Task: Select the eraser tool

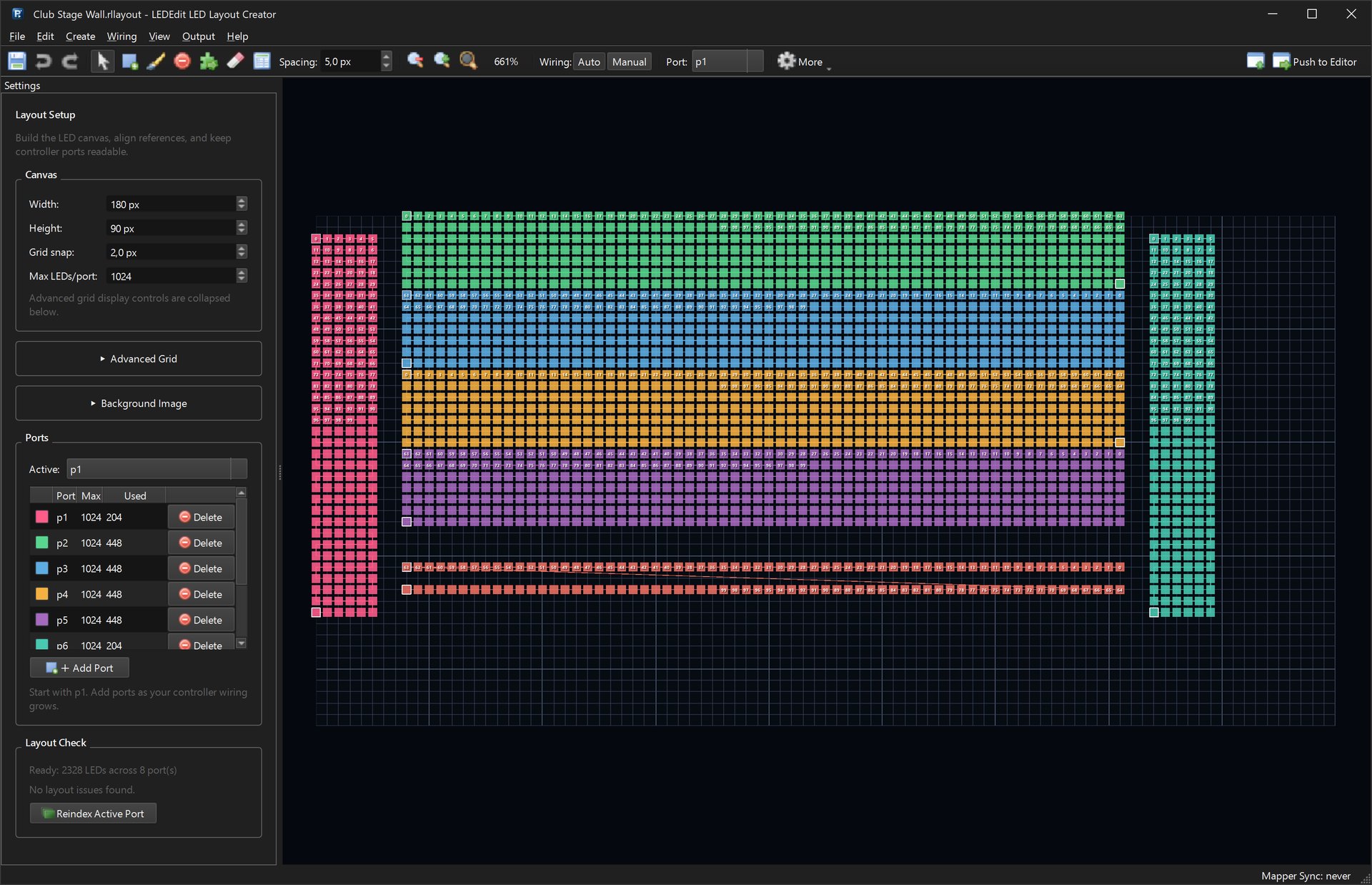Action: tap(235, 61)
